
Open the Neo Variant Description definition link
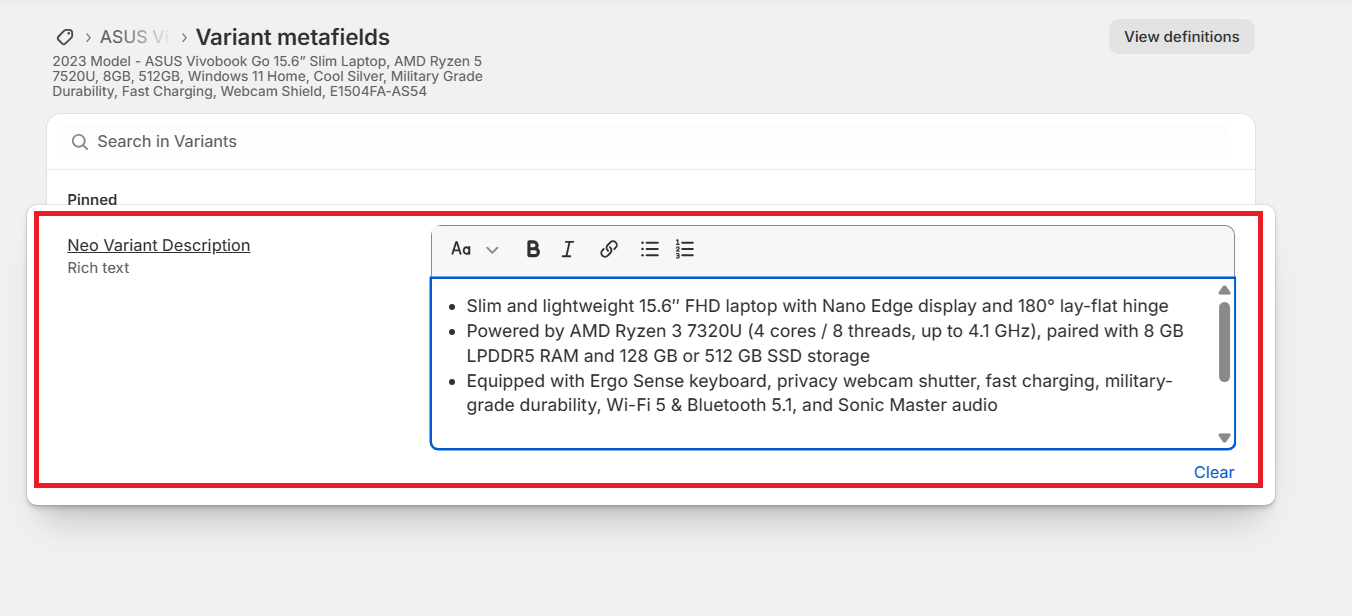pos(159,245)
